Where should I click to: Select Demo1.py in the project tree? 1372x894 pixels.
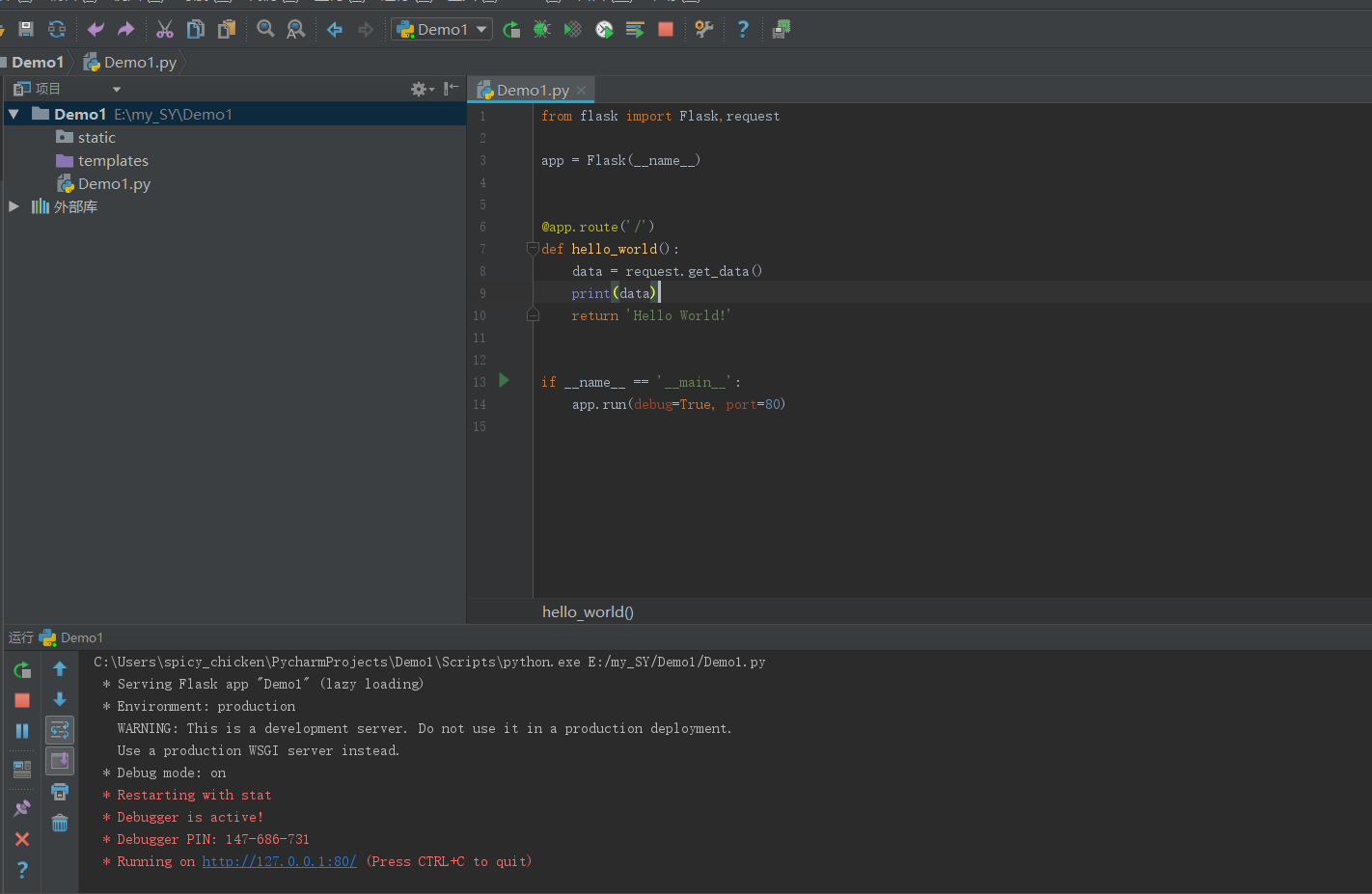pyautogui.click(x=104, y=183)
